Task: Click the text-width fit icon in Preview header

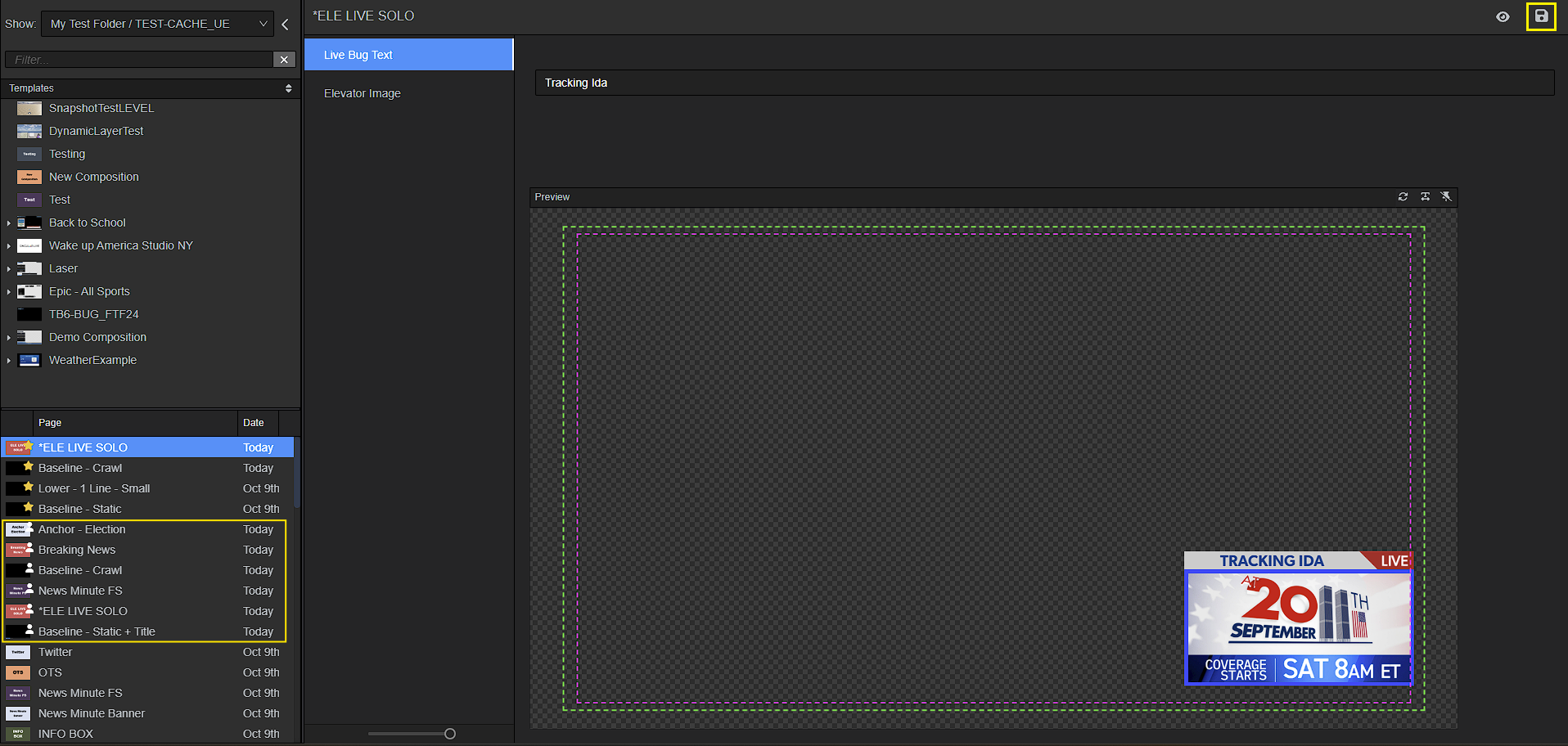Action: [x=1425, y=197]
